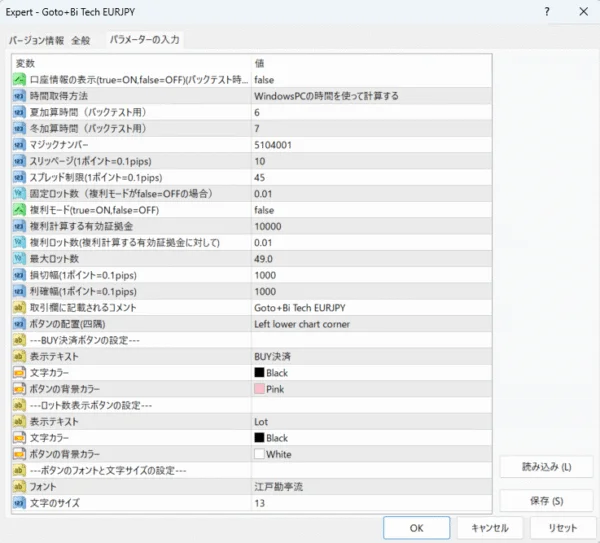Click the icon beside フォント parameter

click(x=20, y=486)
